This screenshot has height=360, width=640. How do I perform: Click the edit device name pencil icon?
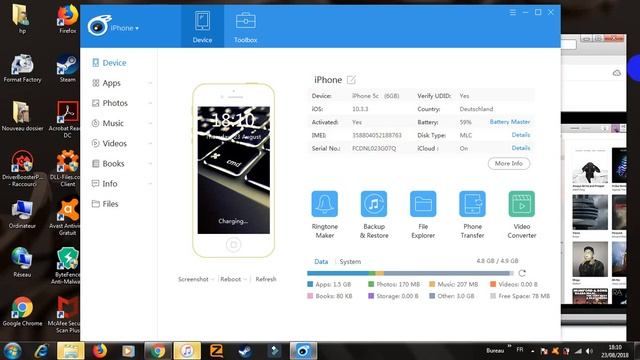tap(351, 80)
